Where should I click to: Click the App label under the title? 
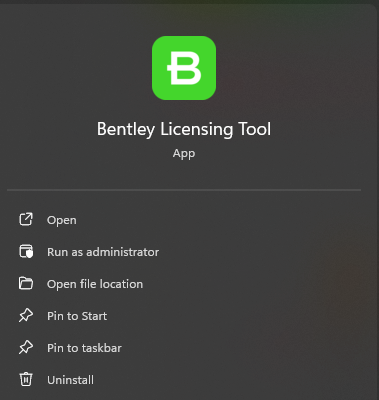click(x=184, y=154)
